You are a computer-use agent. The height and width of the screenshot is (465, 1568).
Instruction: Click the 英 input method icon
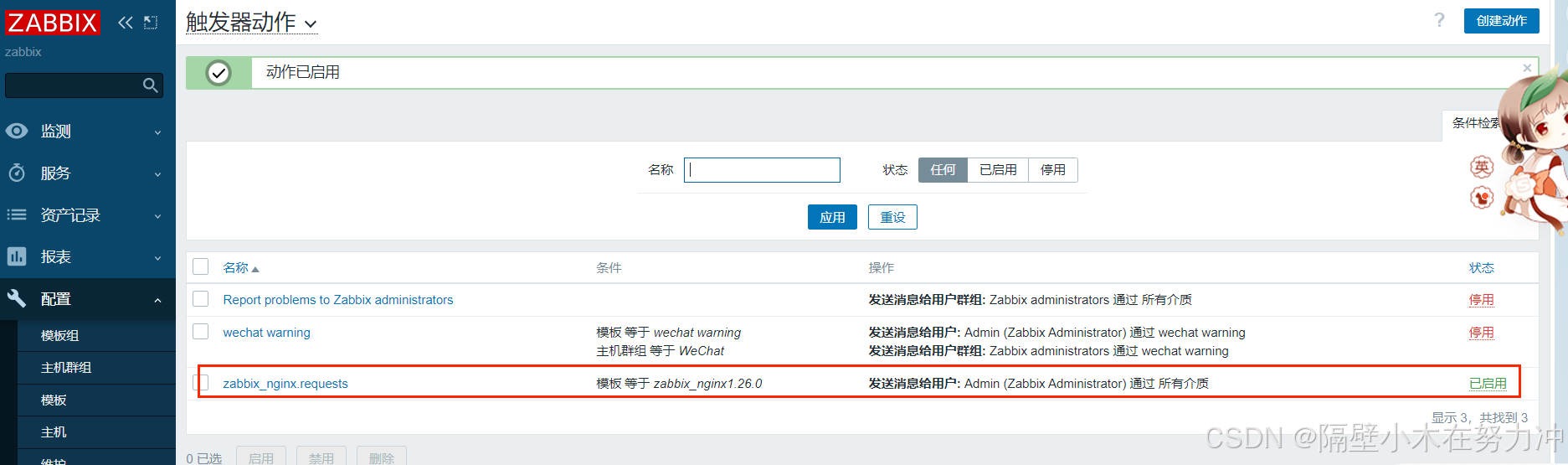click(x=1482, y=167)
